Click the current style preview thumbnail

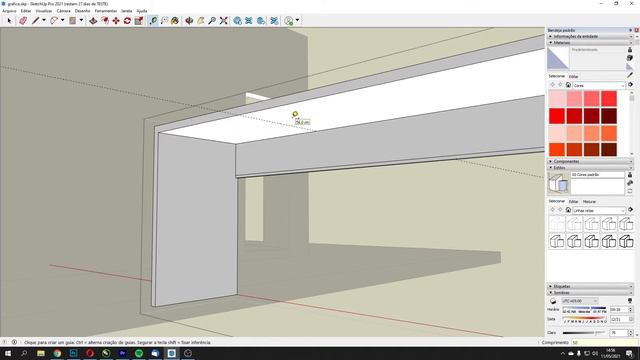[558, 182]
